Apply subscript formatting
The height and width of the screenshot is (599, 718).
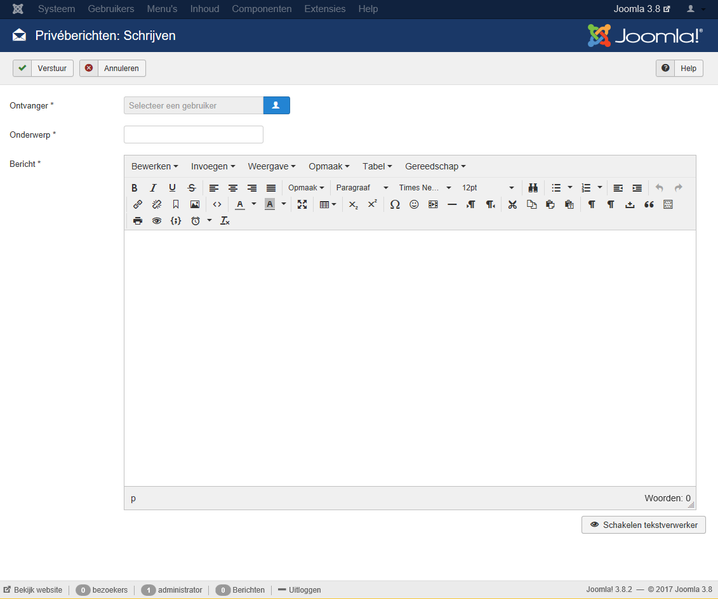(353, 204)
